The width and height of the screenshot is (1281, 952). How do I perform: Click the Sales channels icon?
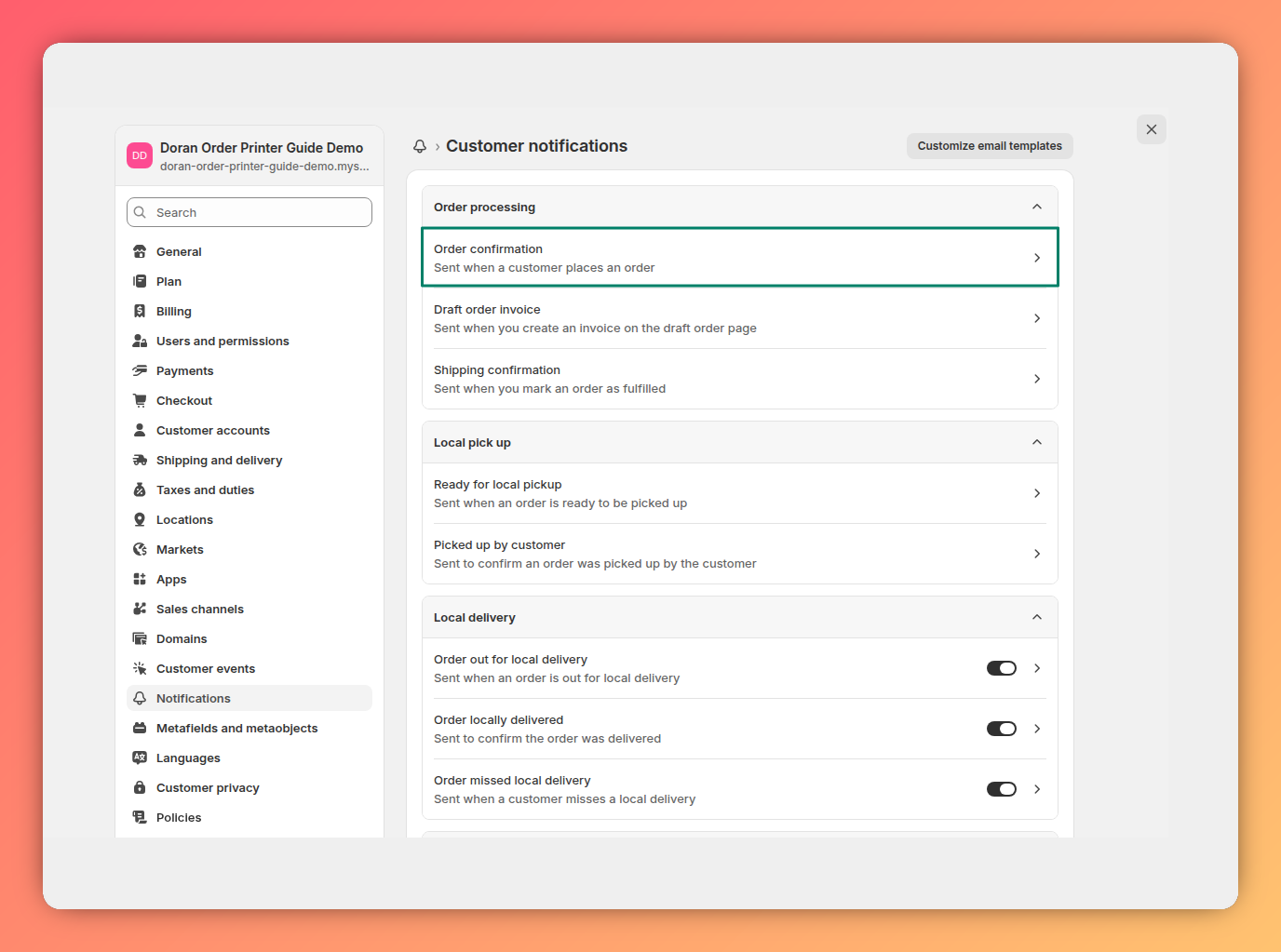point(140,609)
